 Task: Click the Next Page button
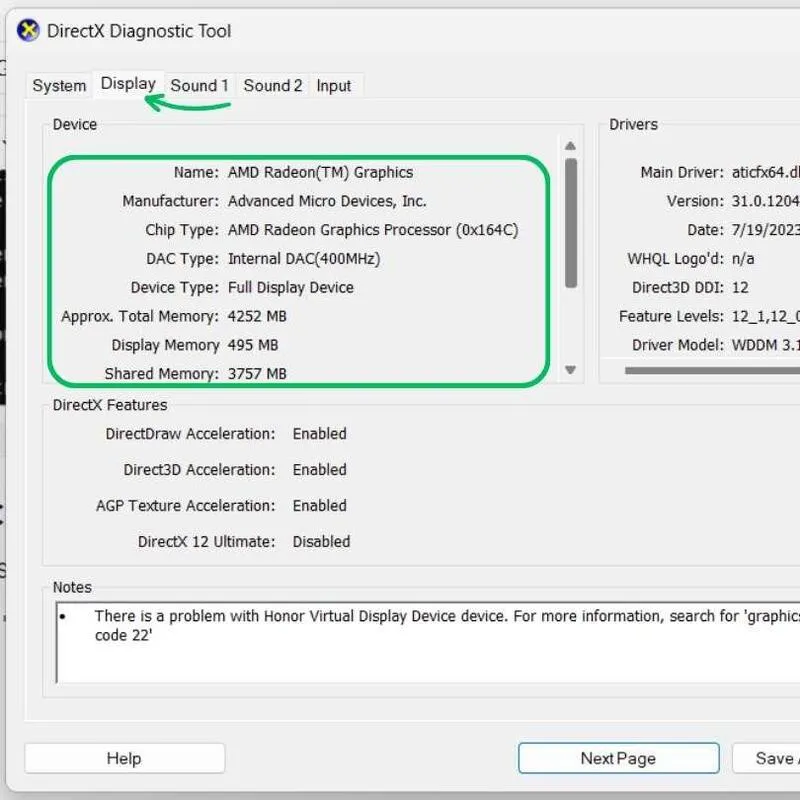tap(617, 758)
